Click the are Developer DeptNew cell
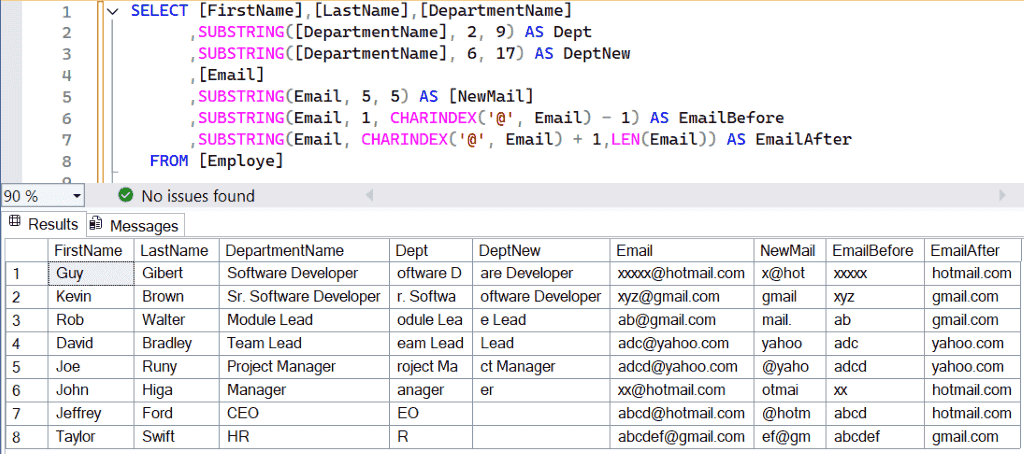This screenshot has height=454, width=1024. [x=541, y=273]
